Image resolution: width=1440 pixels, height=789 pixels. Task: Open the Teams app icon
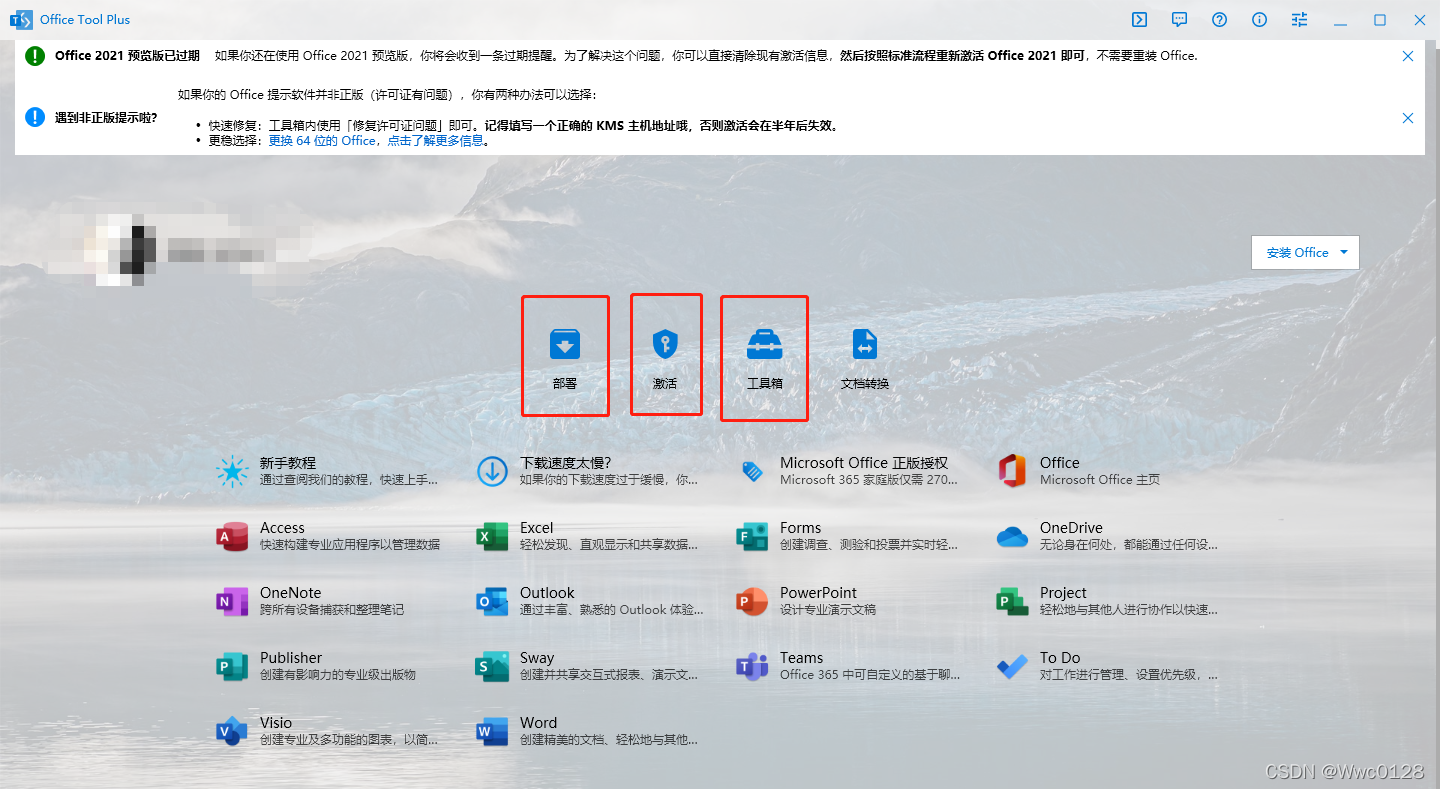click(x=752, y=666)
